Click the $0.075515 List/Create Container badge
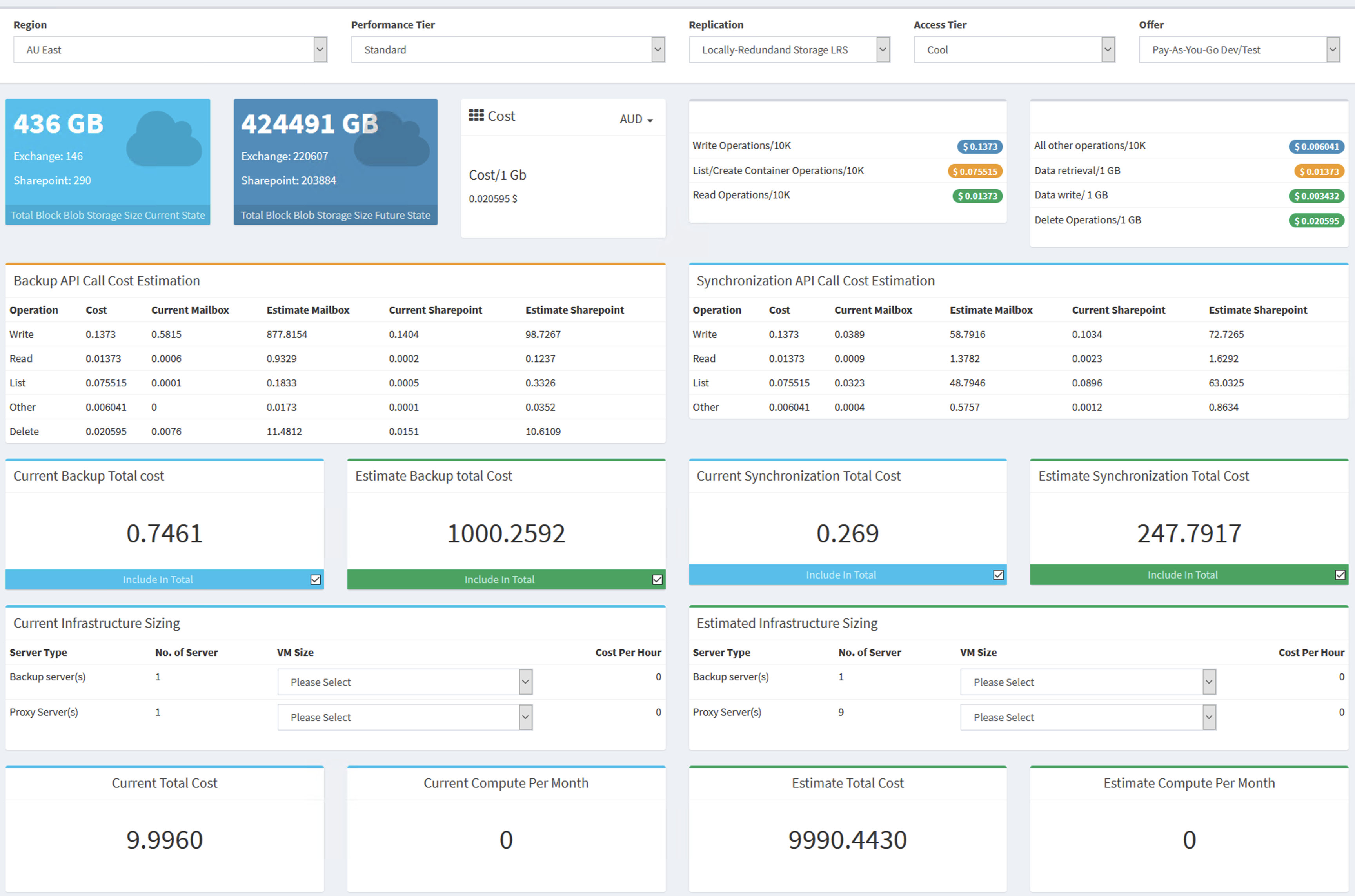 (x=975, y=171)
